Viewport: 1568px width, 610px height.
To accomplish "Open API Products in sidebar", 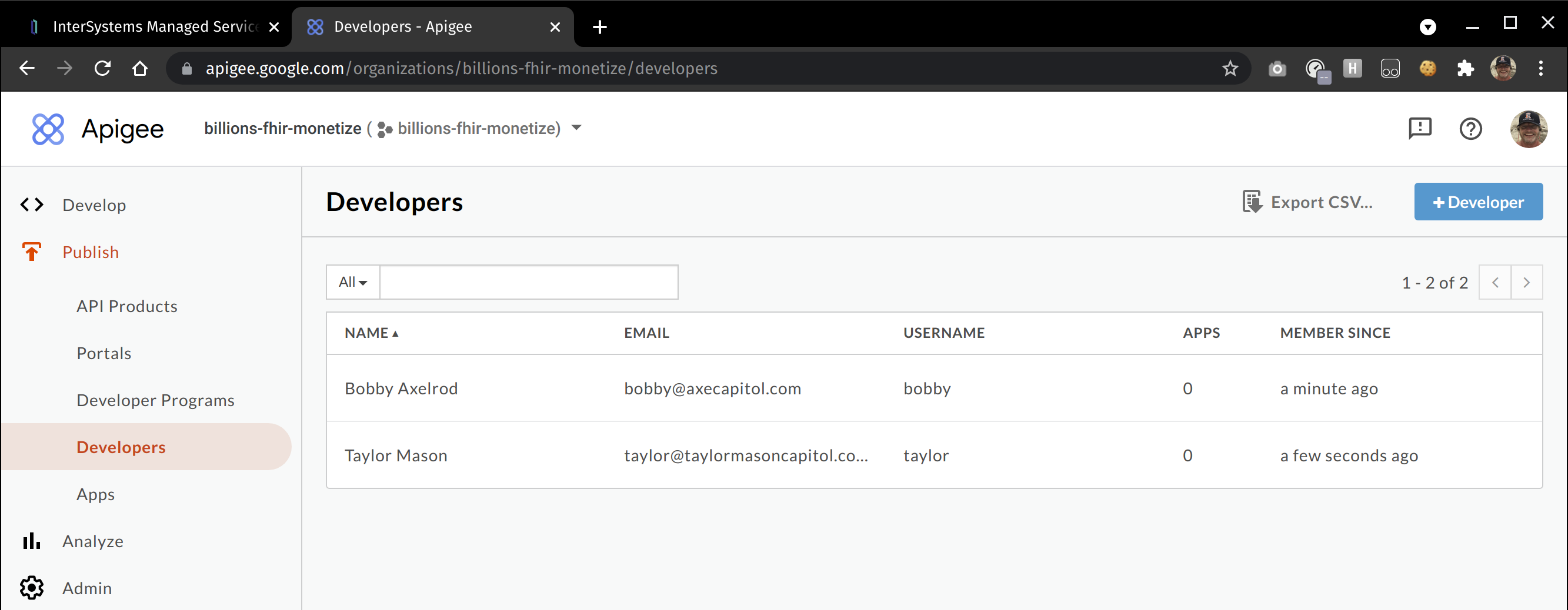I will (126, 307).
